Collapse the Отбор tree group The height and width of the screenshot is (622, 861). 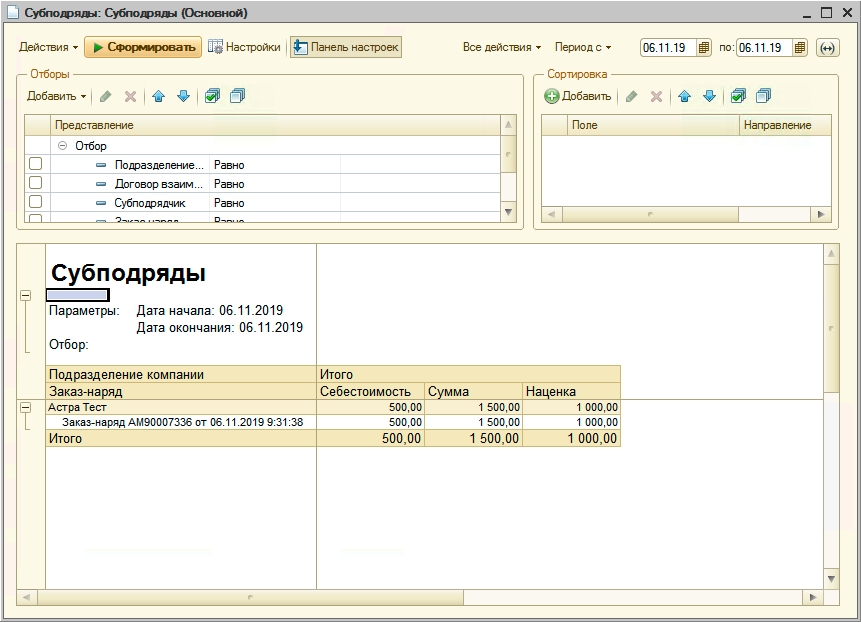[x=63, y=145]
